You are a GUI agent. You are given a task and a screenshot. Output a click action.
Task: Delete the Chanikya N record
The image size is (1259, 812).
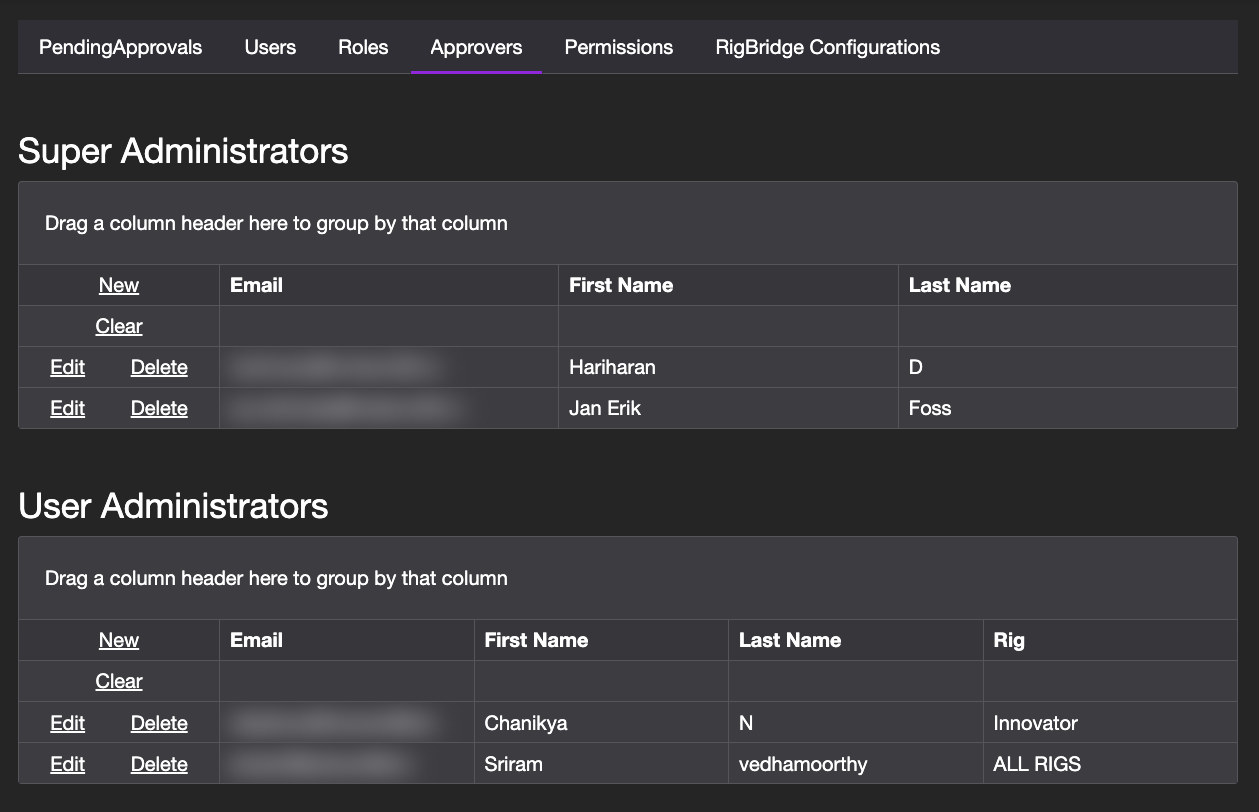[159, 722]
